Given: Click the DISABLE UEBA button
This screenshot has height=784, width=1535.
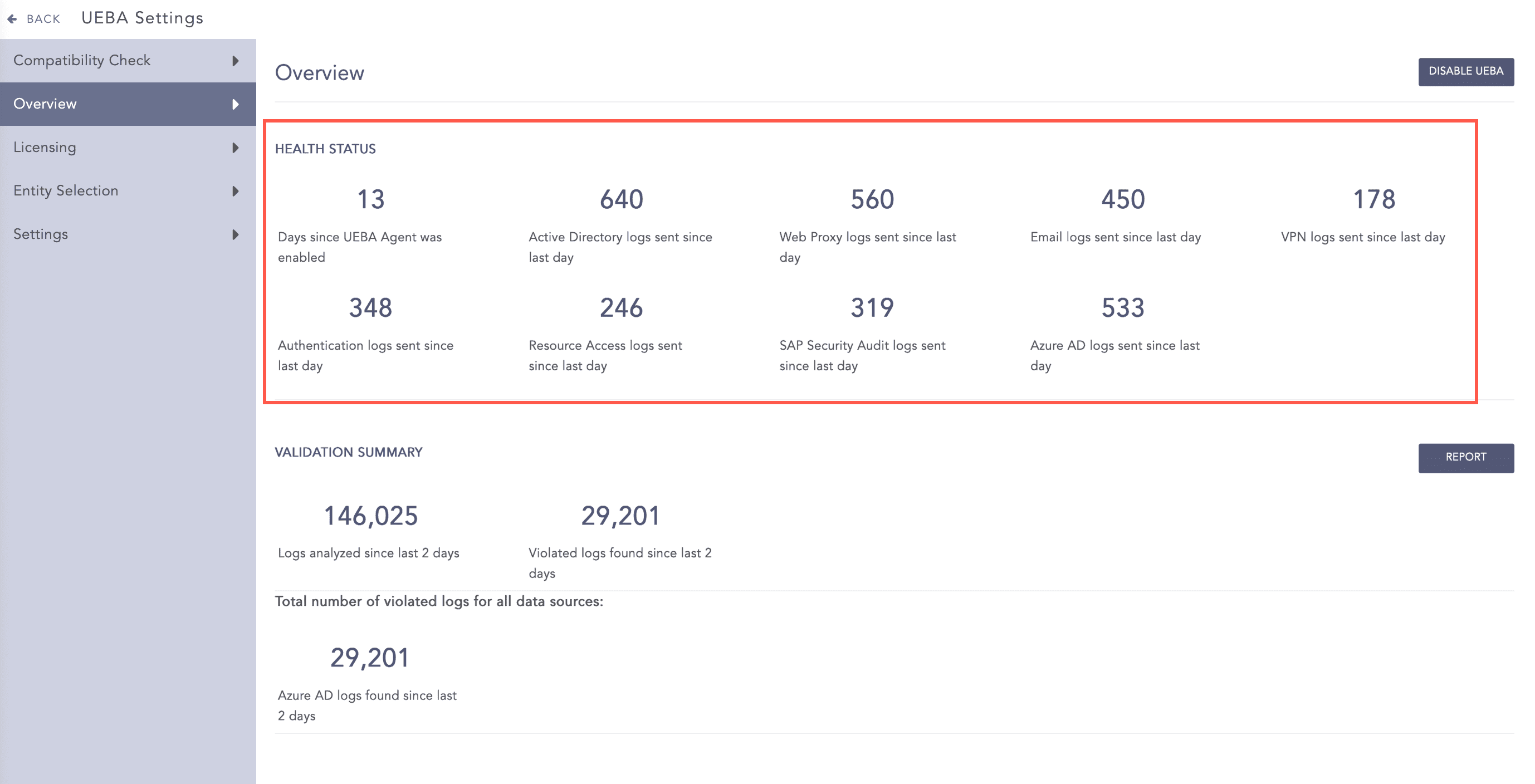Looking at the screenshot, I should coord(1466,71).
